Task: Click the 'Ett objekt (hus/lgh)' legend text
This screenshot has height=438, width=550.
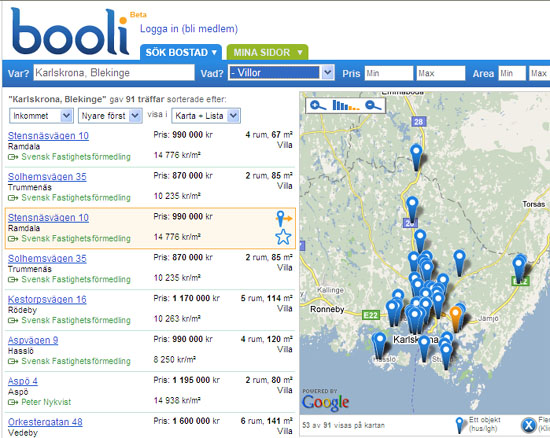Action: tap(485, 424)
